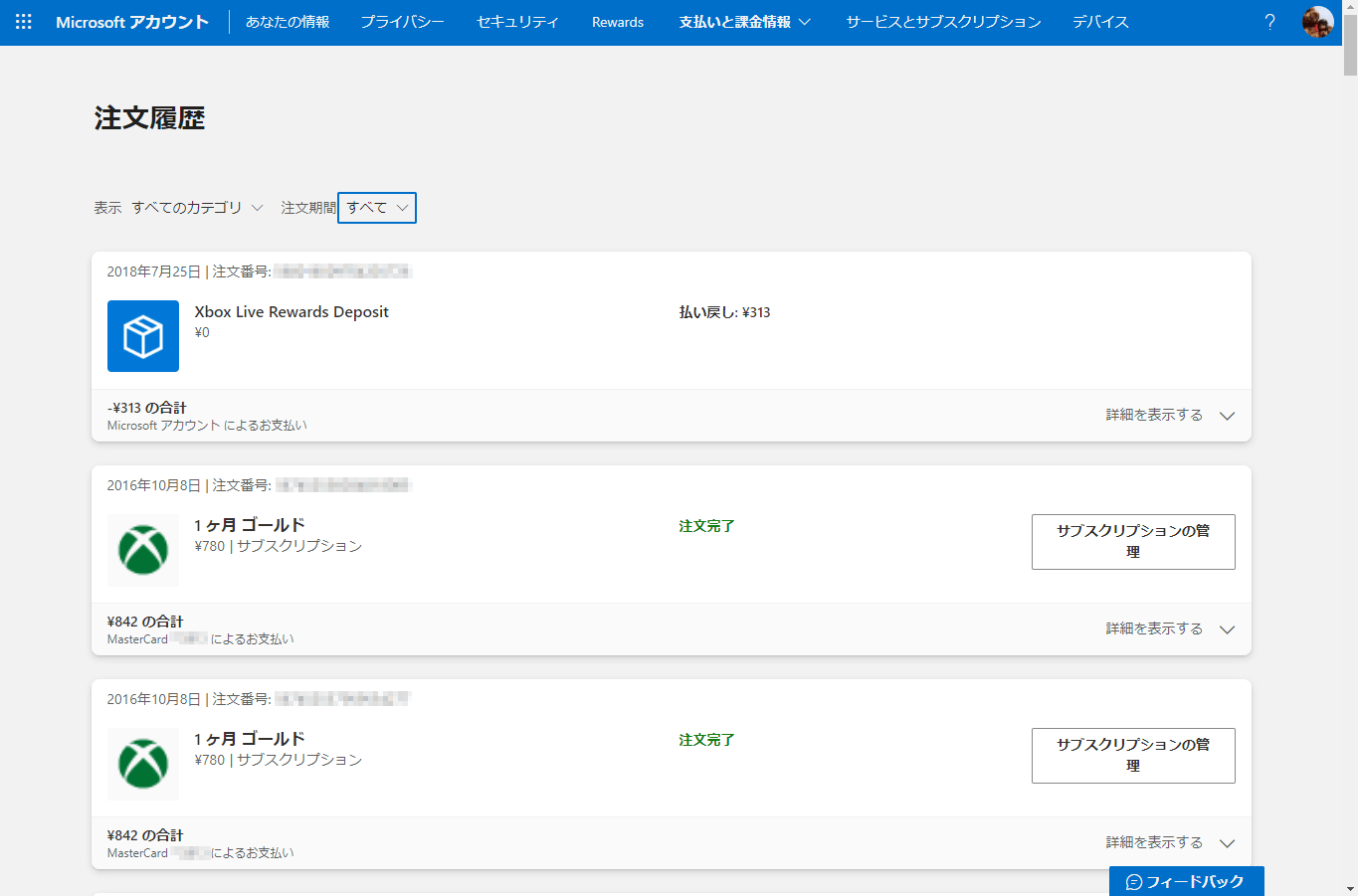
Task: Open the Rewards tab
Action: pyautogui.click(x=618, y=22)
